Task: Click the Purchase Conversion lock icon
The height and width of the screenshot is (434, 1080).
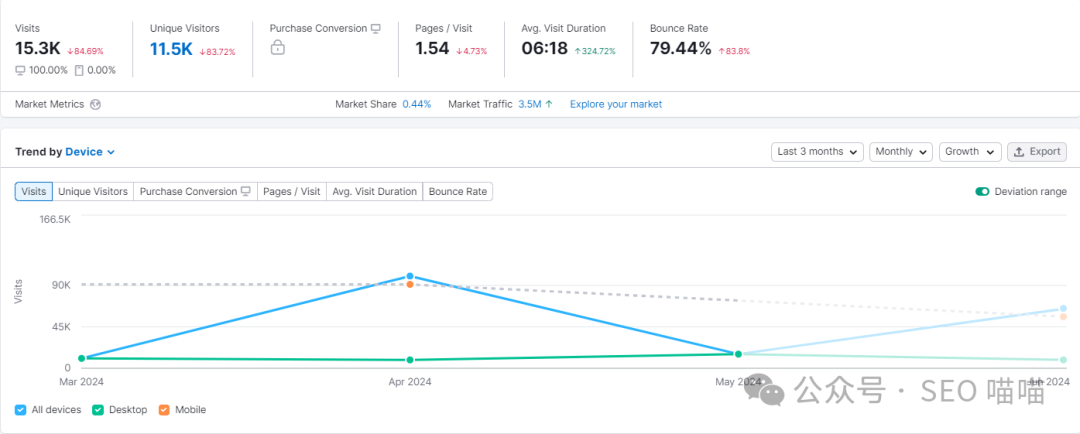Action: (x=278, y=48)
